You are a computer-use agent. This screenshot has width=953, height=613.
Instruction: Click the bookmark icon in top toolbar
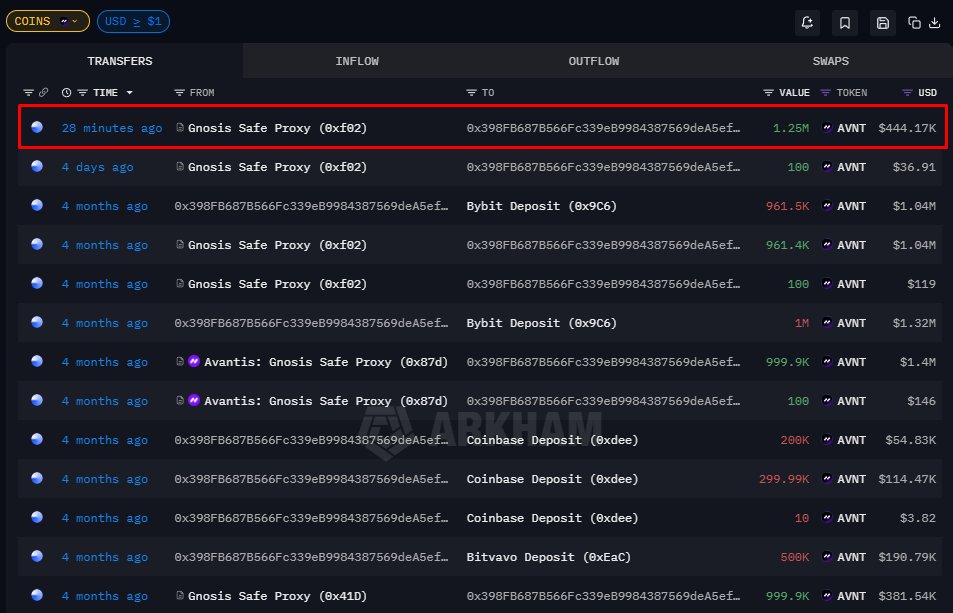(x=845, y=22)
